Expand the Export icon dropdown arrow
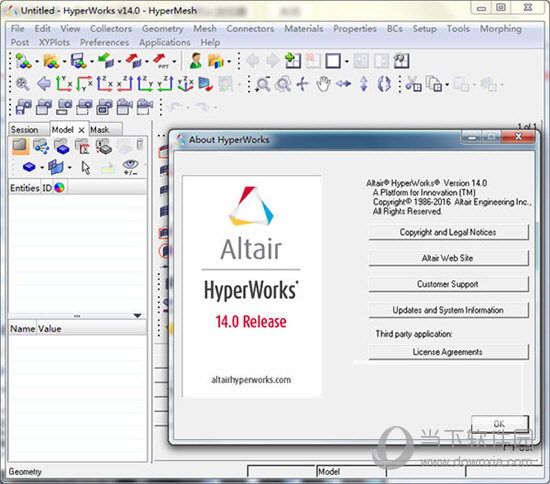 [x=146, y=62]
